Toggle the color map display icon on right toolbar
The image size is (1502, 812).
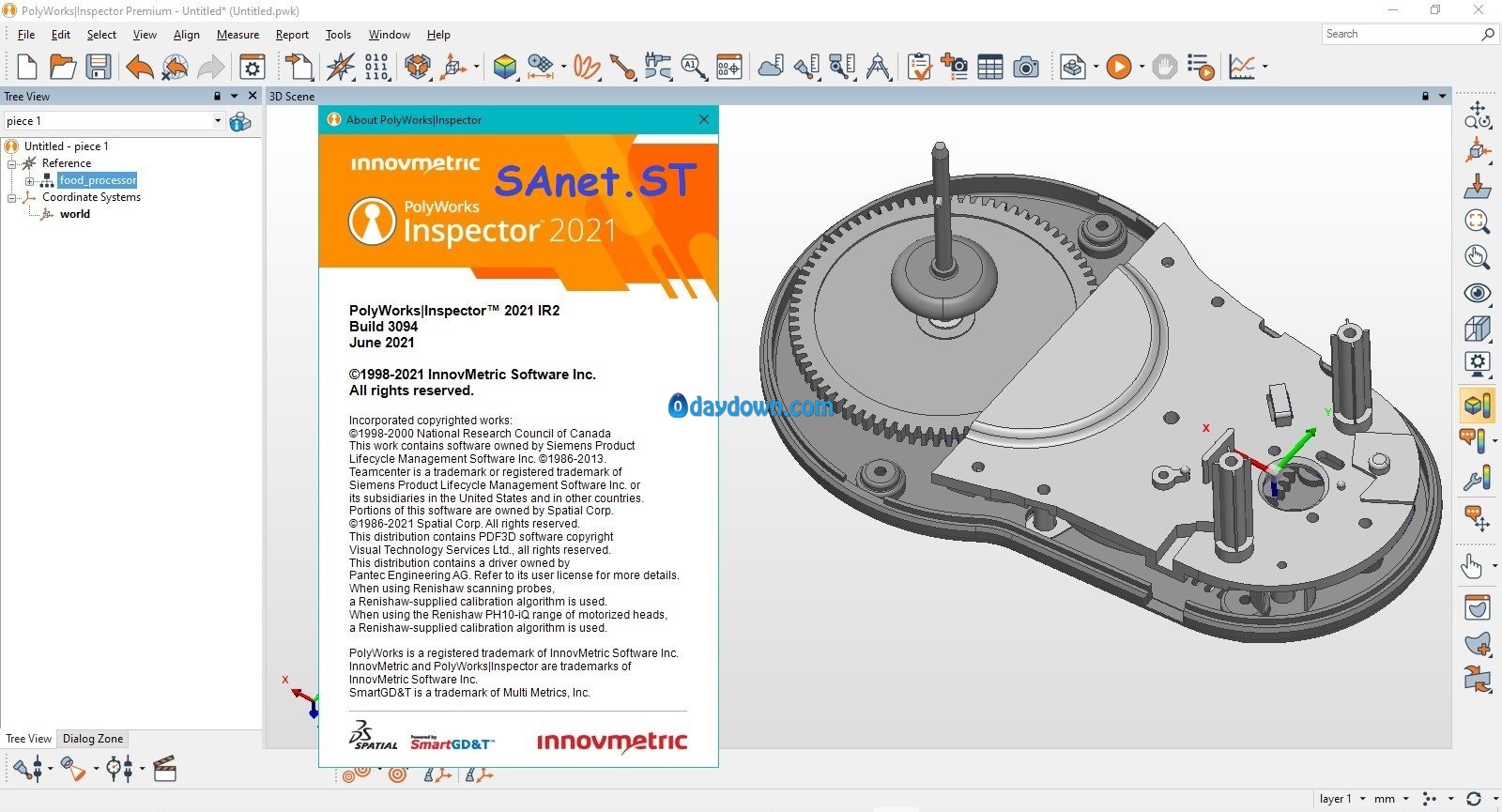[1477, 405]
